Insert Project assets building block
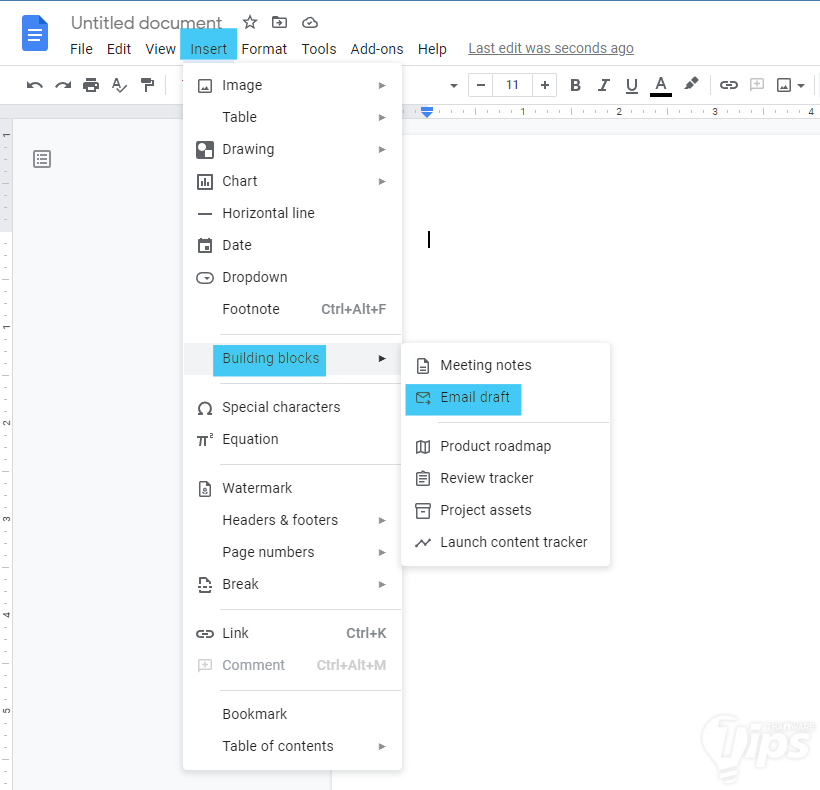The width and height of the screenshot is (820, 790). tap(505, 510)
